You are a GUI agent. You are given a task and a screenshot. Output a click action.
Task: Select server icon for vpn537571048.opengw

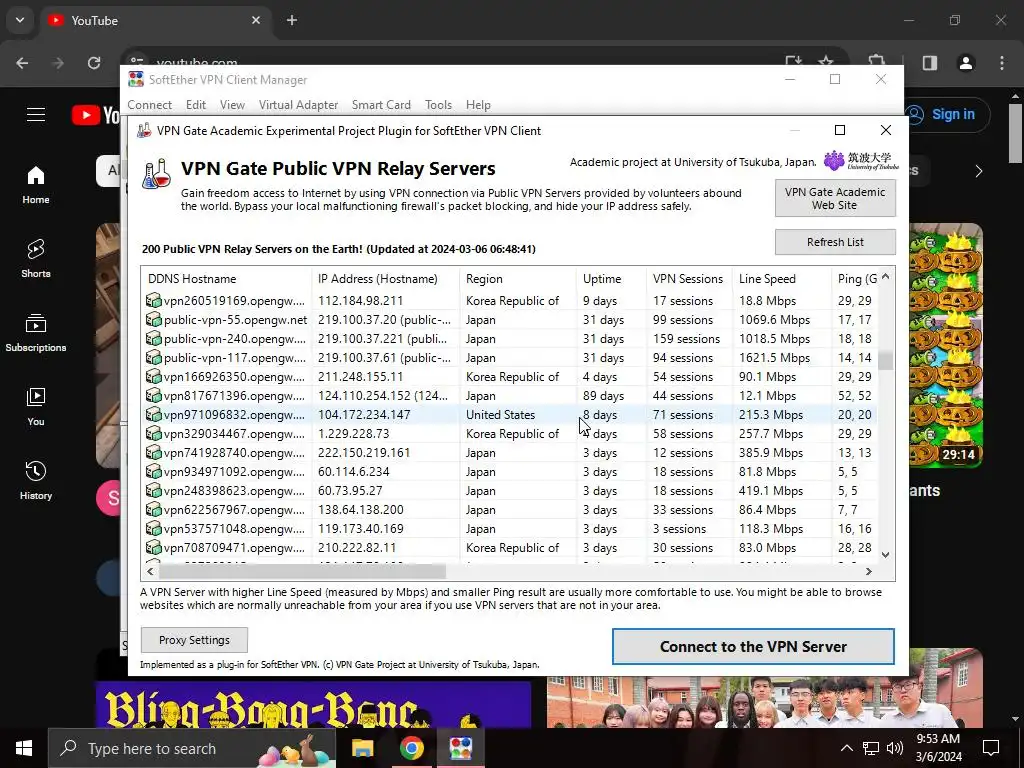[153, 528]
